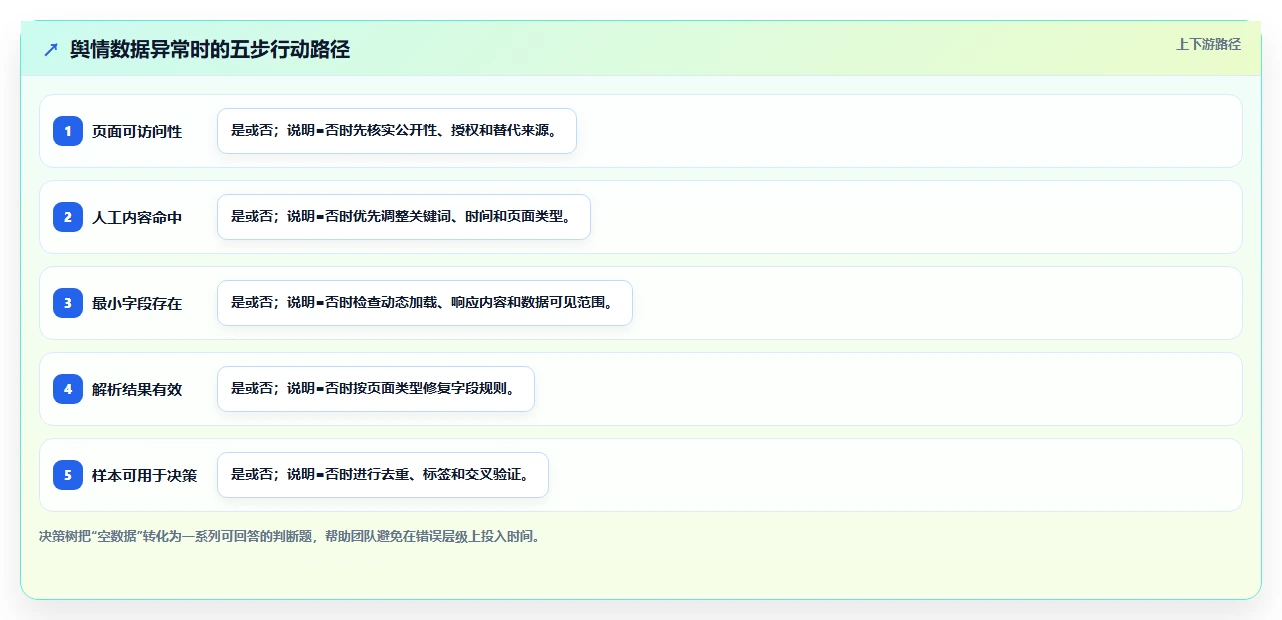
Task: Select step number 5 badge
Action: 68,475
